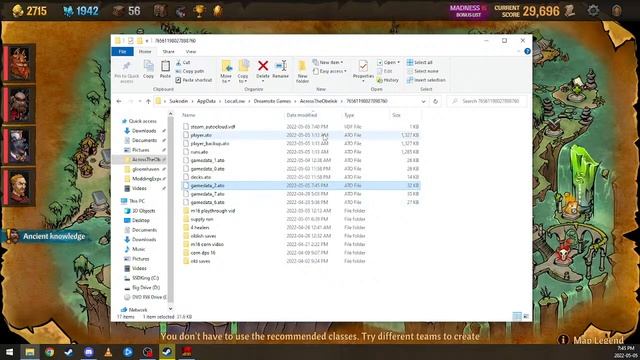Click Select none in the ribbon
The width and height of the screenshot is (640, 360).
coord(422,71)
